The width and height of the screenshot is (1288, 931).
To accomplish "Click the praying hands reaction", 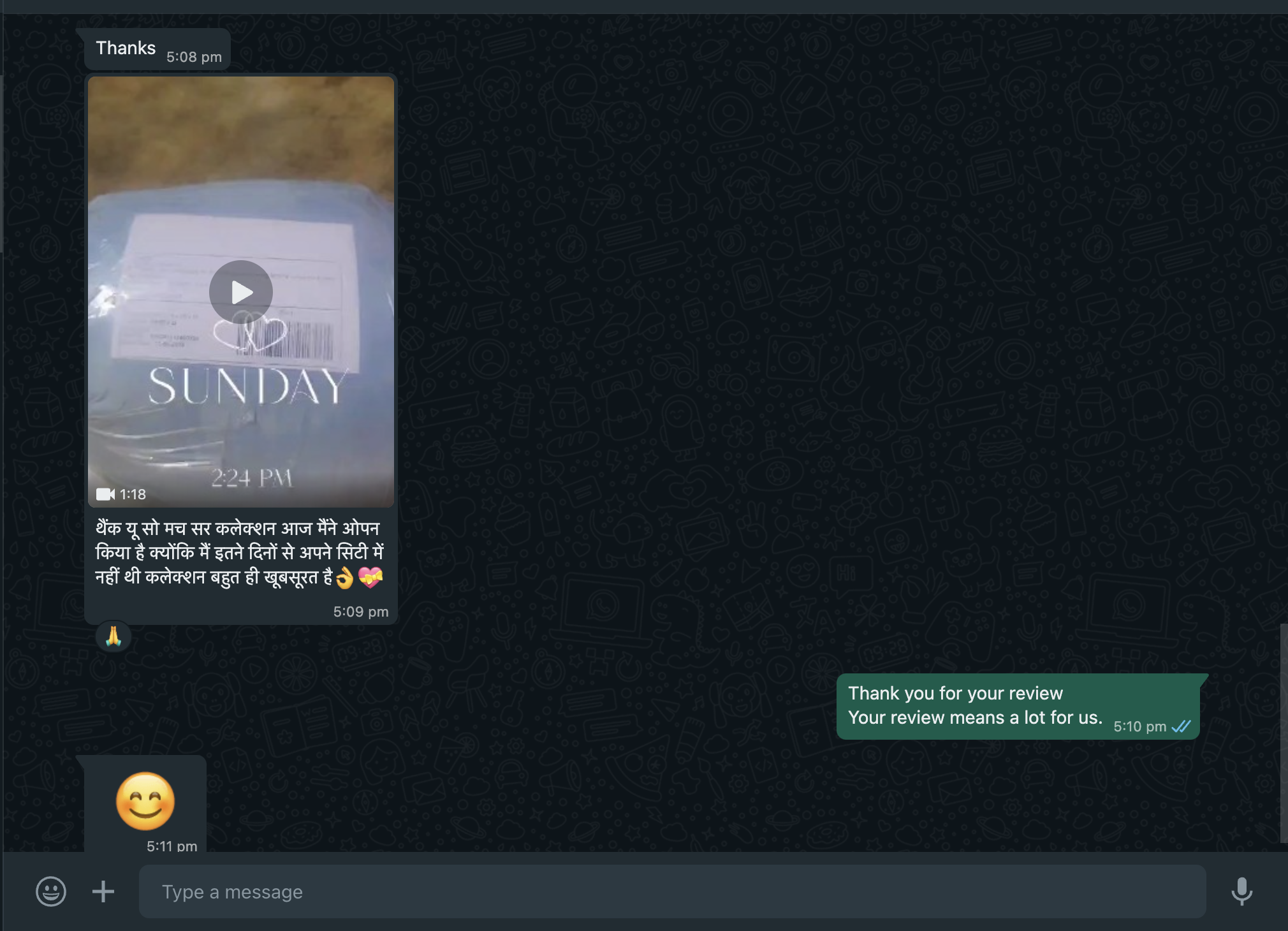I will click(113, 636).
